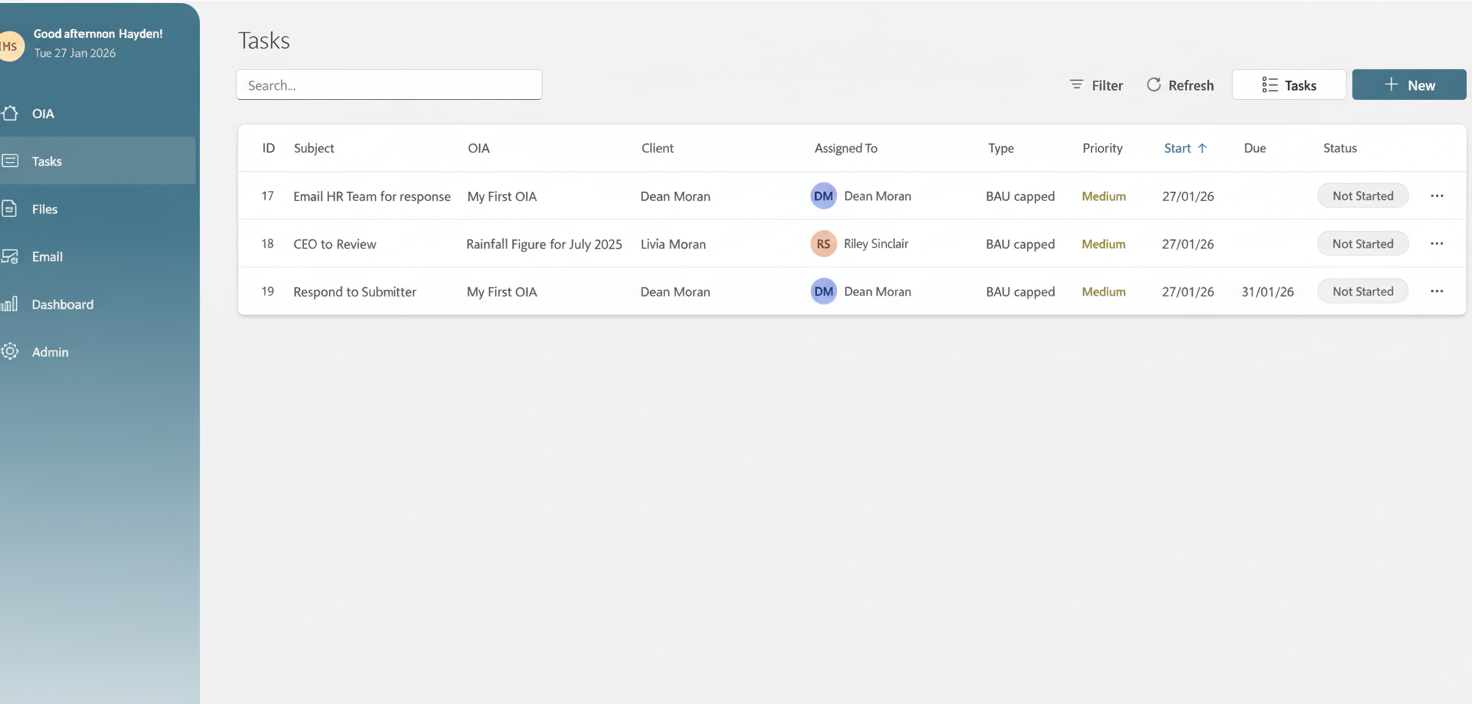
Task: Click Not Started status for task 18
Action: [x=1362, y=244]
